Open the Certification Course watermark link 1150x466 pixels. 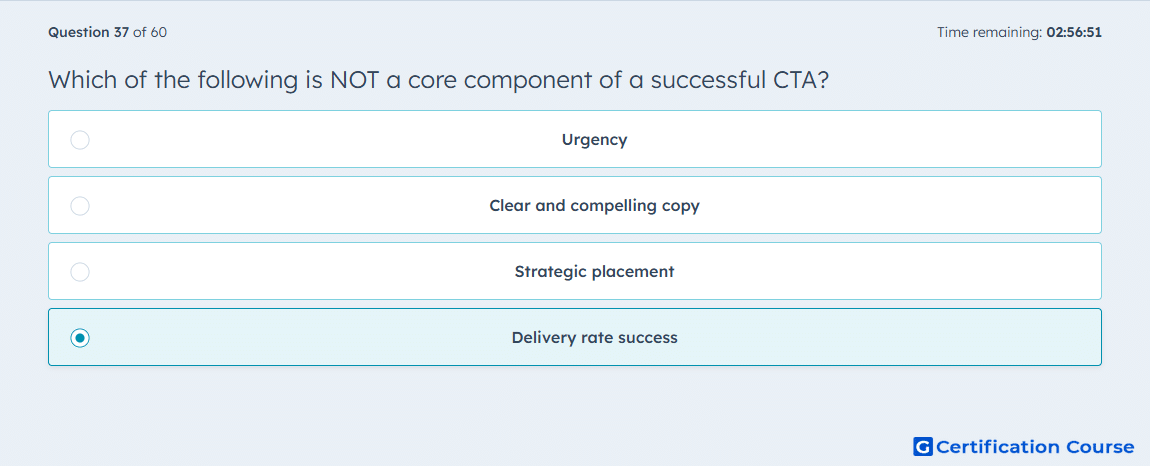[1024, 446]
